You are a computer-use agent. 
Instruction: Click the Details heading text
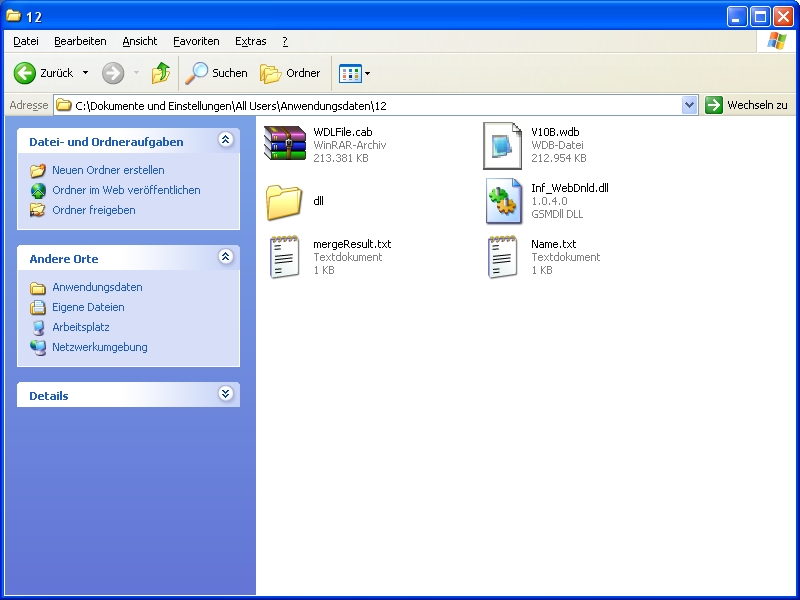pyautogui.click(x=48, y=396)
